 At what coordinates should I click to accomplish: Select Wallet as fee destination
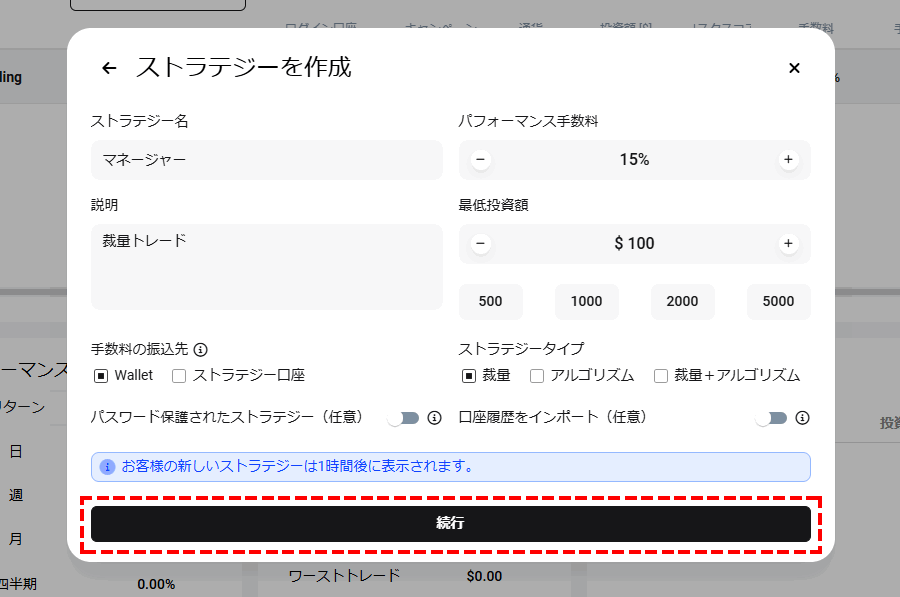pyautogui.click(x=101, y=376)
